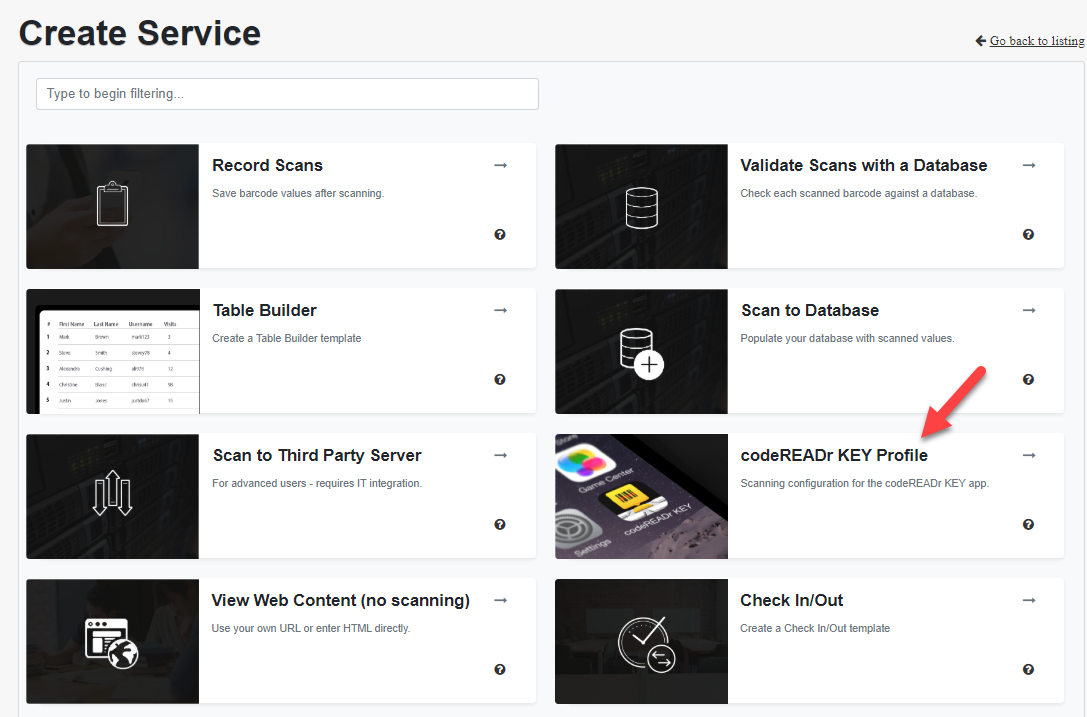Click 'Create a Check In/Out template' text
Image resolution: width=1087 pixels, height=717 pixels.
pyautogui.click(x=815, y=628)
